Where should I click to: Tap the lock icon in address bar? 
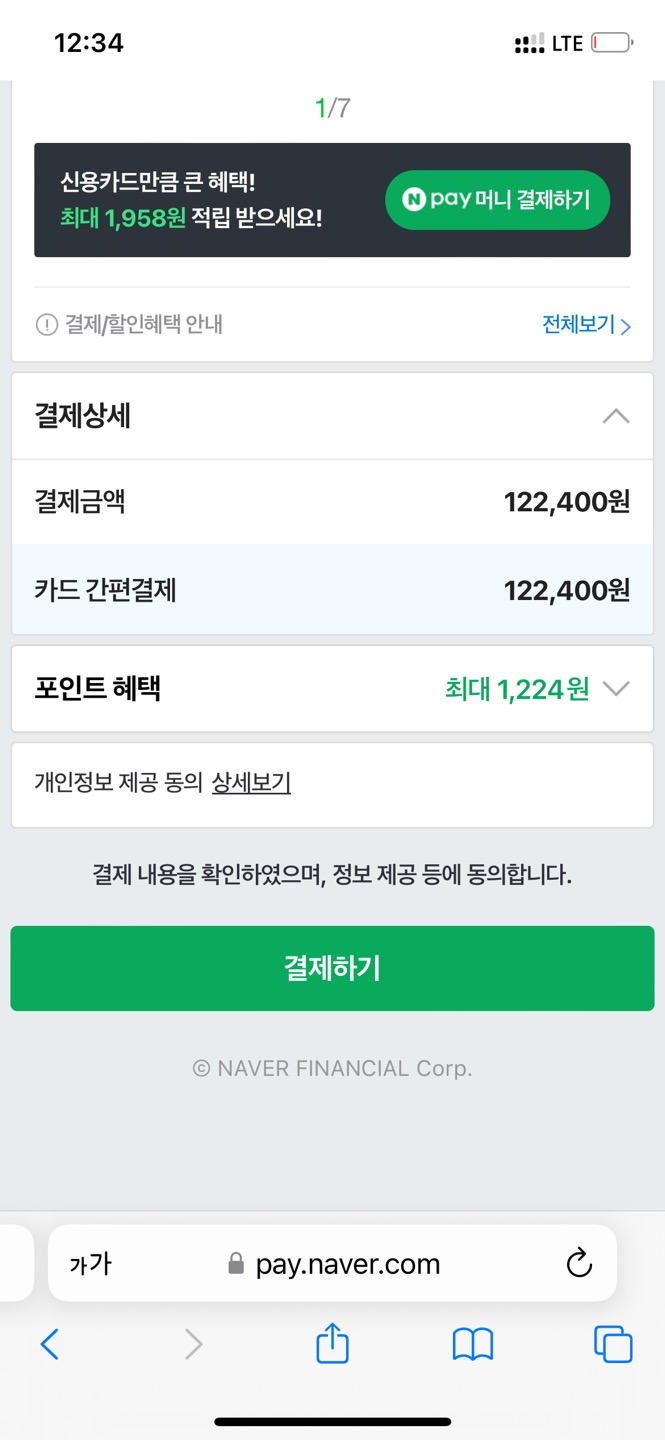[236, 1264]
